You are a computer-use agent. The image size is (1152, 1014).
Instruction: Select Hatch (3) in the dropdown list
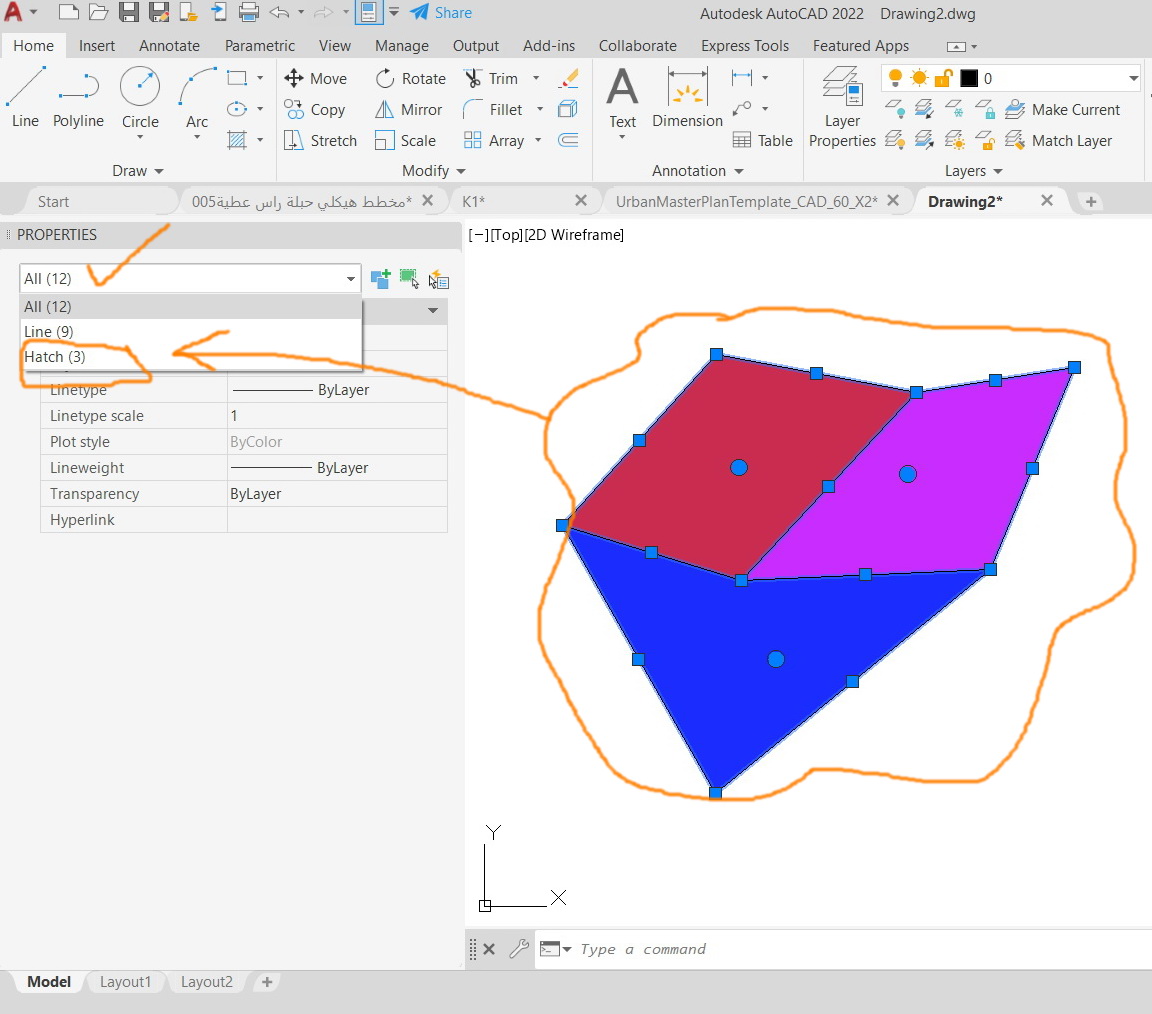point(190,357)
